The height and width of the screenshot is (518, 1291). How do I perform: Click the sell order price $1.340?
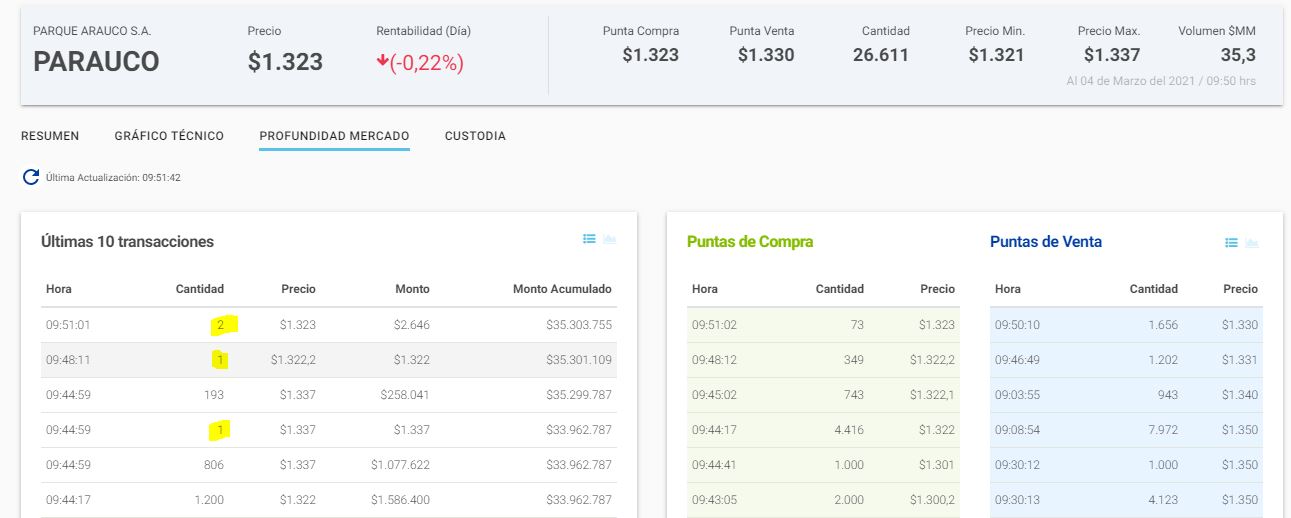(x=1240, y=395)
